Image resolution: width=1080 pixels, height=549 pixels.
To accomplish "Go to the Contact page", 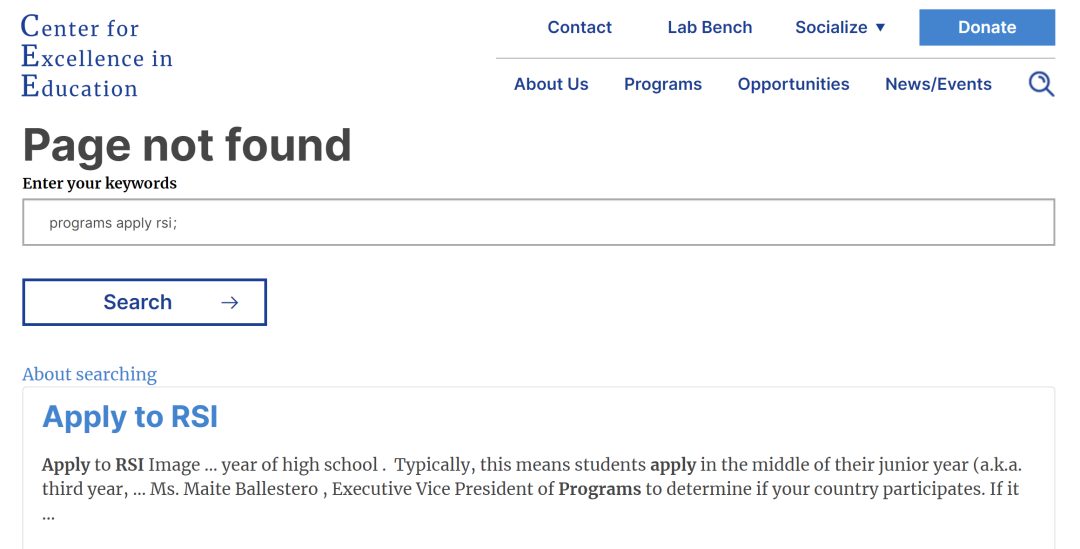I will [579, 28].
